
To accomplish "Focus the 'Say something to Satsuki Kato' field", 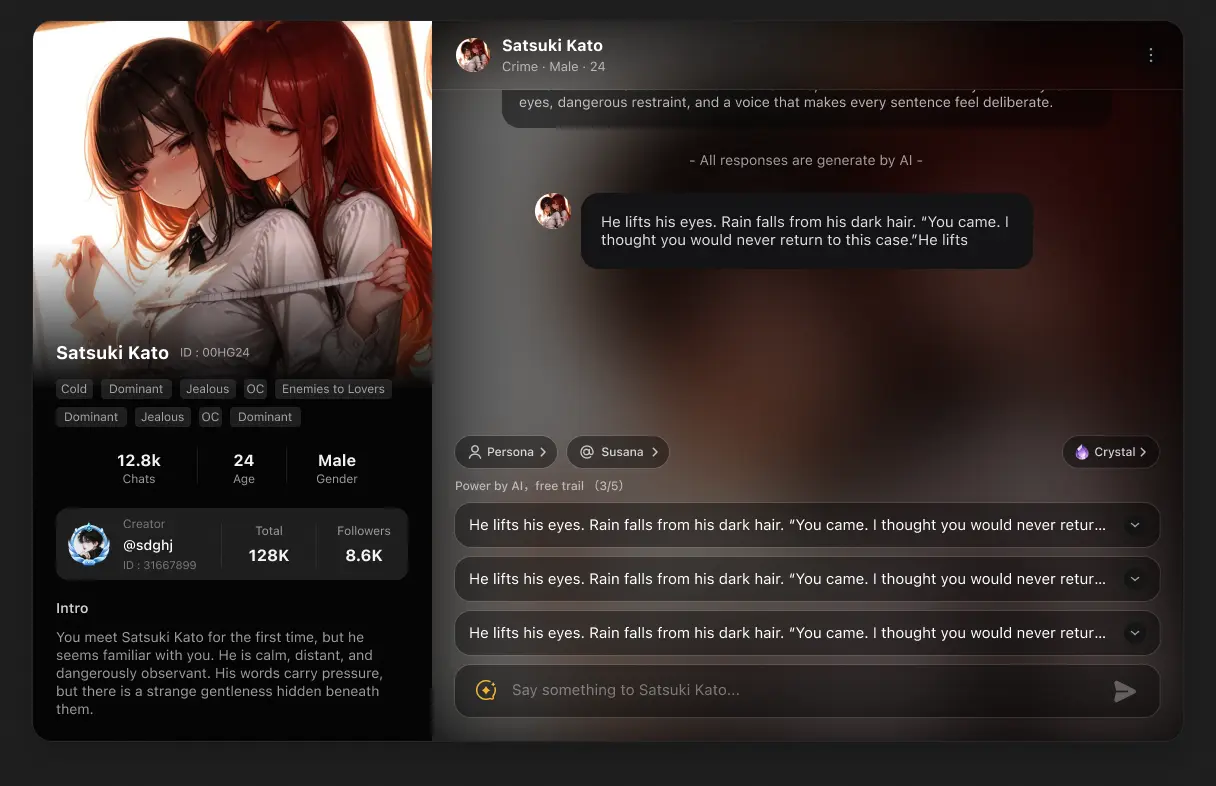I will click(807, 691).
